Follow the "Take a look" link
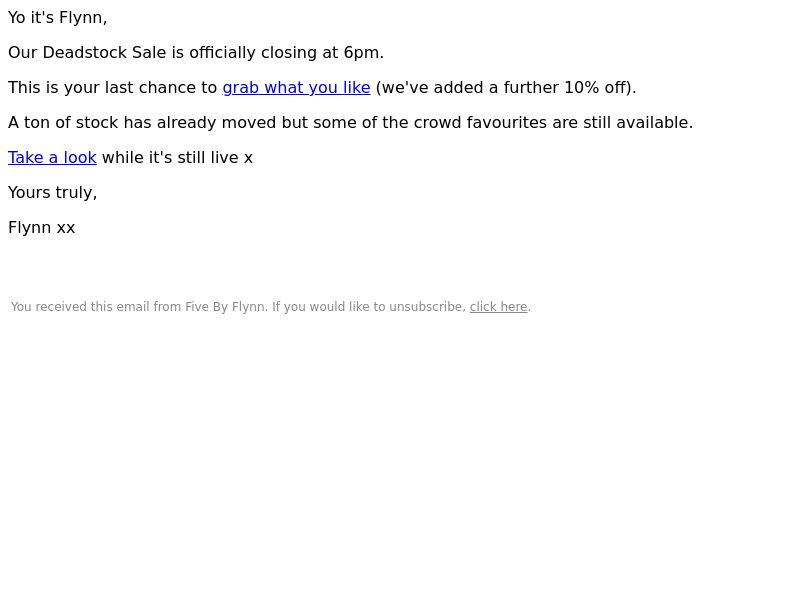Viewport: 800px width, 600px height. [52, 158]
